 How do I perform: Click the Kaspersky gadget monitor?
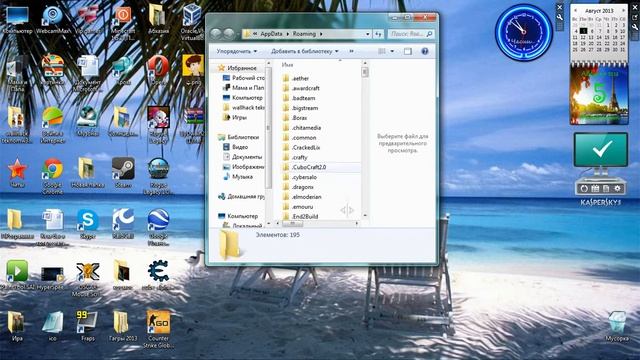pyautogui.click(x=600, y=149)
